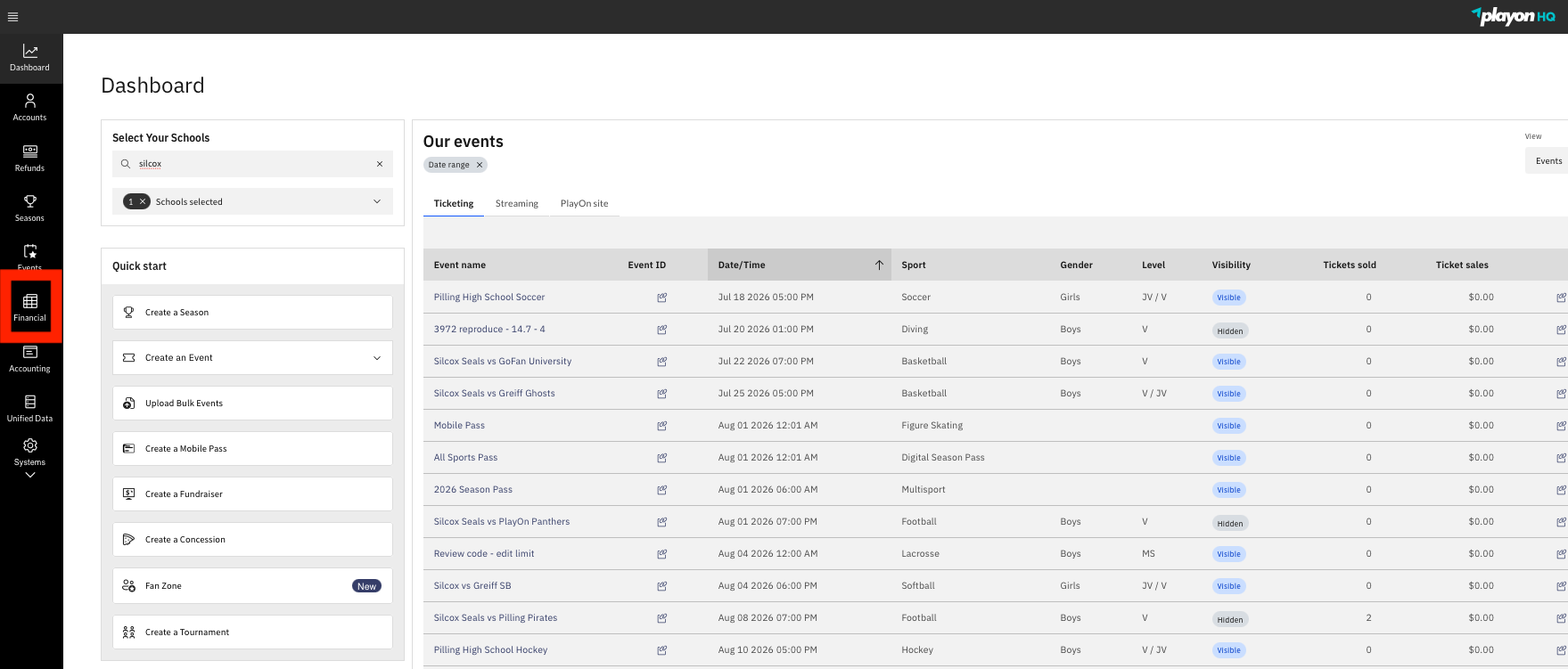Expand the Schools selected dropdown
The image size is (1568, 669).
(x=377, y=202)
